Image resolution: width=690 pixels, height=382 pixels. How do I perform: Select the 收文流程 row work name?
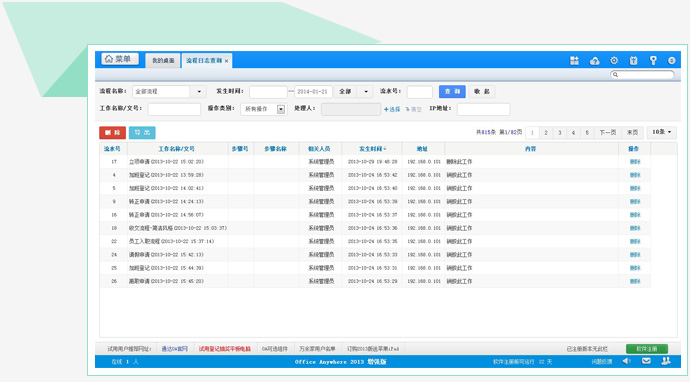pyautogui.click(x=178, y=228)
